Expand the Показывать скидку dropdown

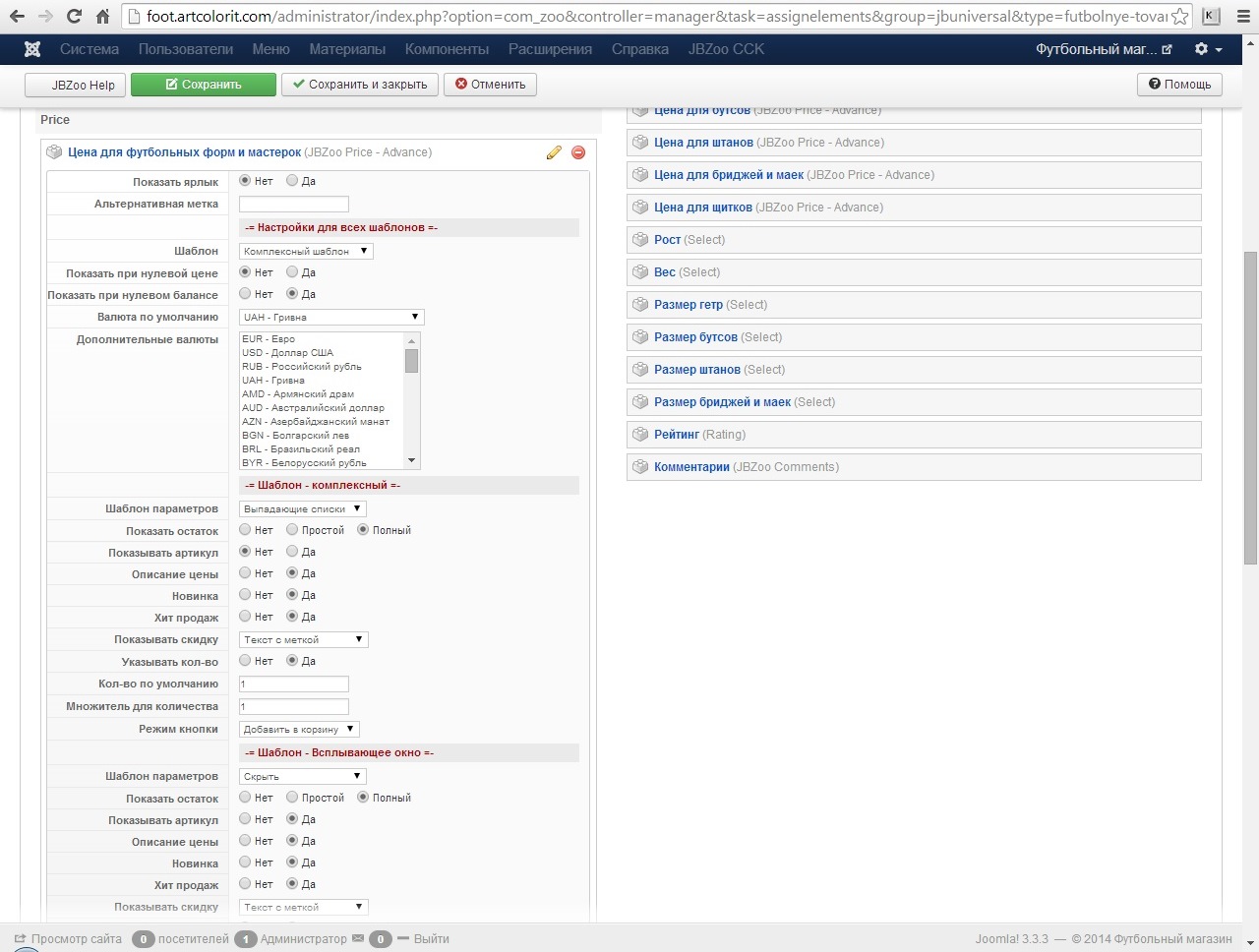pyautogui.click(x=303, y=640)
